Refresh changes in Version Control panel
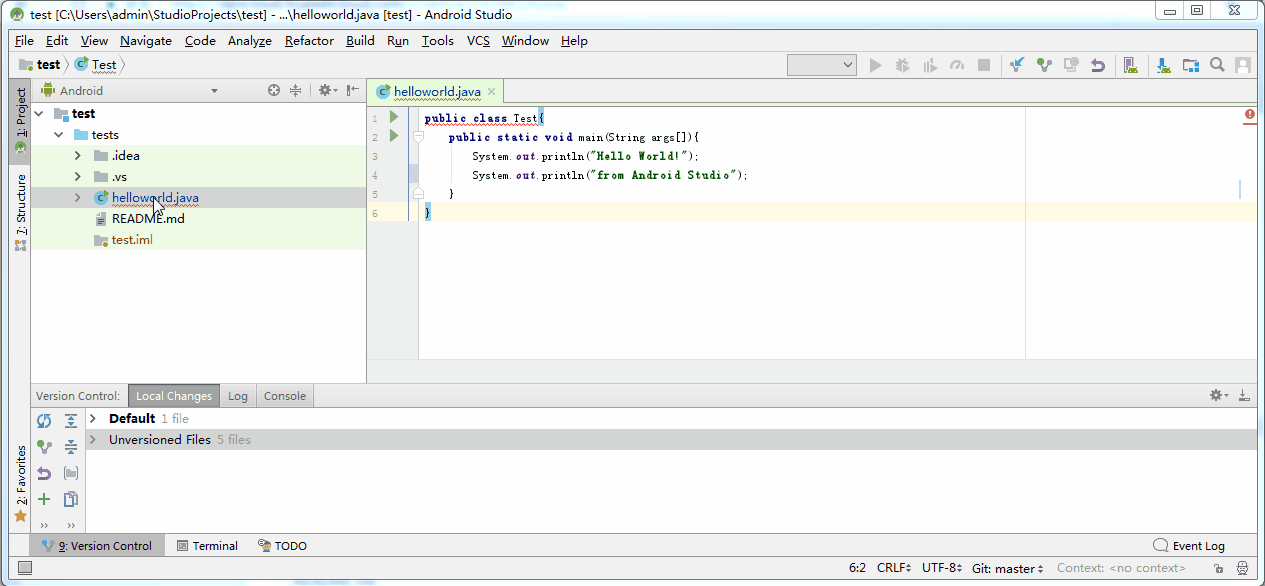Viewport: 1265px width, 586px height. point(44,421)
